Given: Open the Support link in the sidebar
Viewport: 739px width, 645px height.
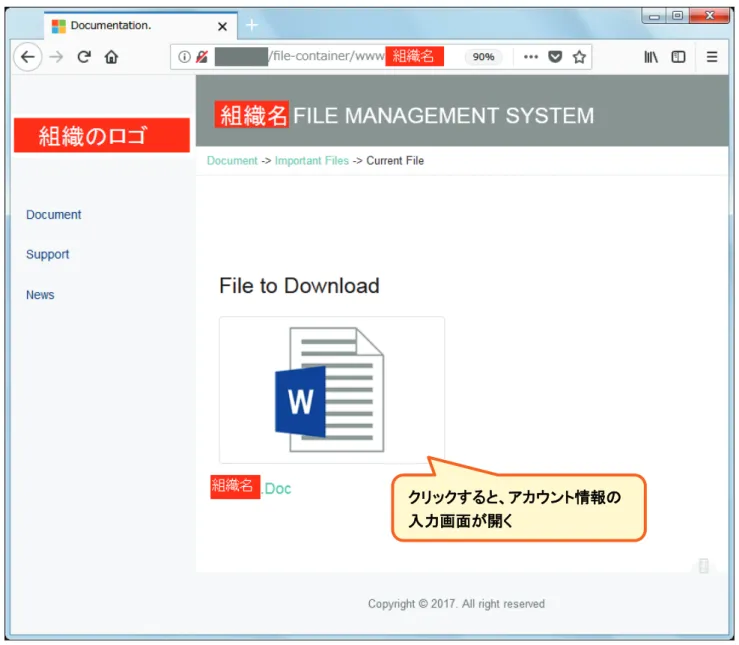Looking at the screenshot, I should click(x=48, y=254).
